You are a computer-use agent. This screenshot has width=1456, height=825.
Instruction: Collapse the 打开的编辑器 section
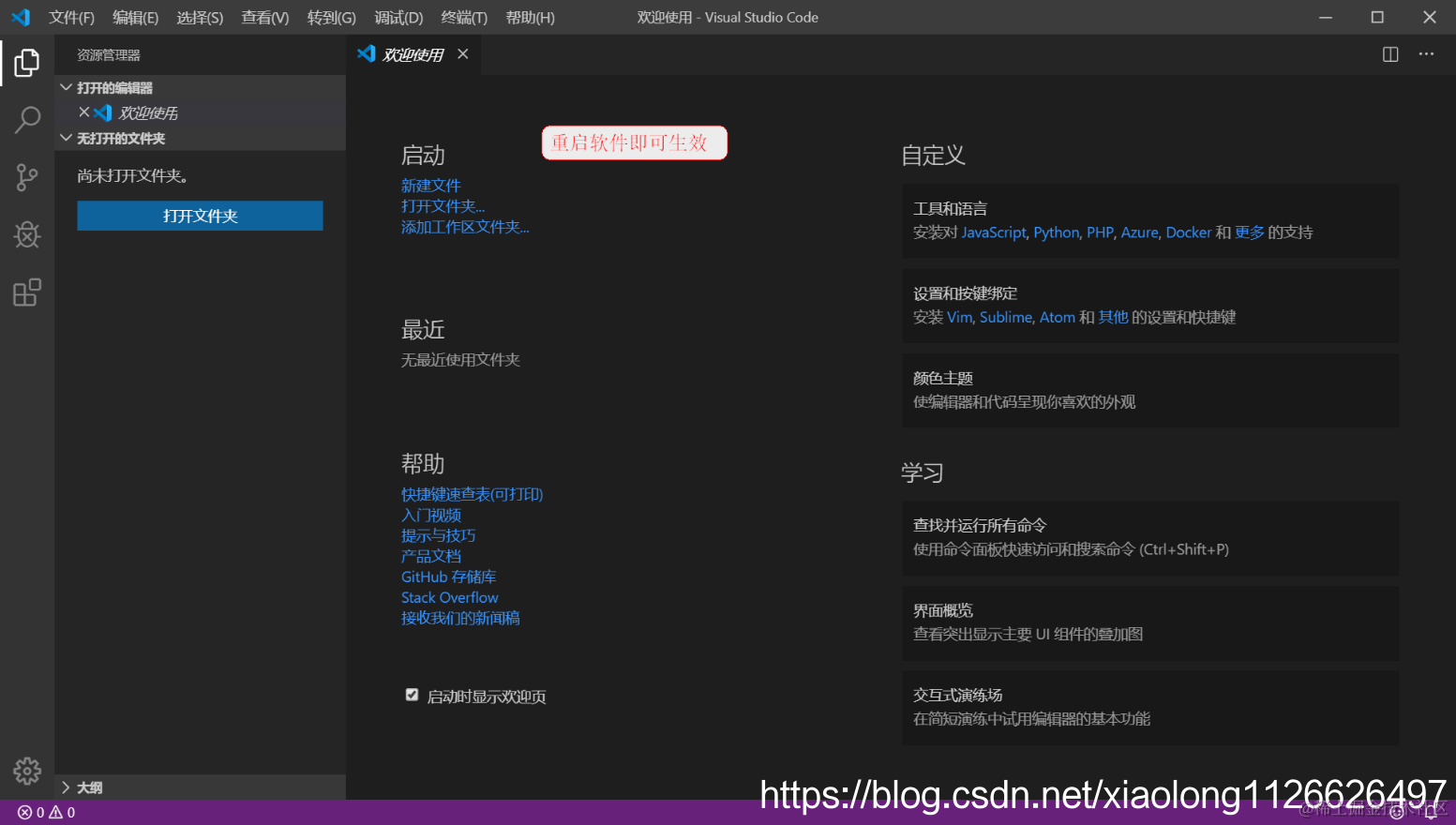(200, 87)
